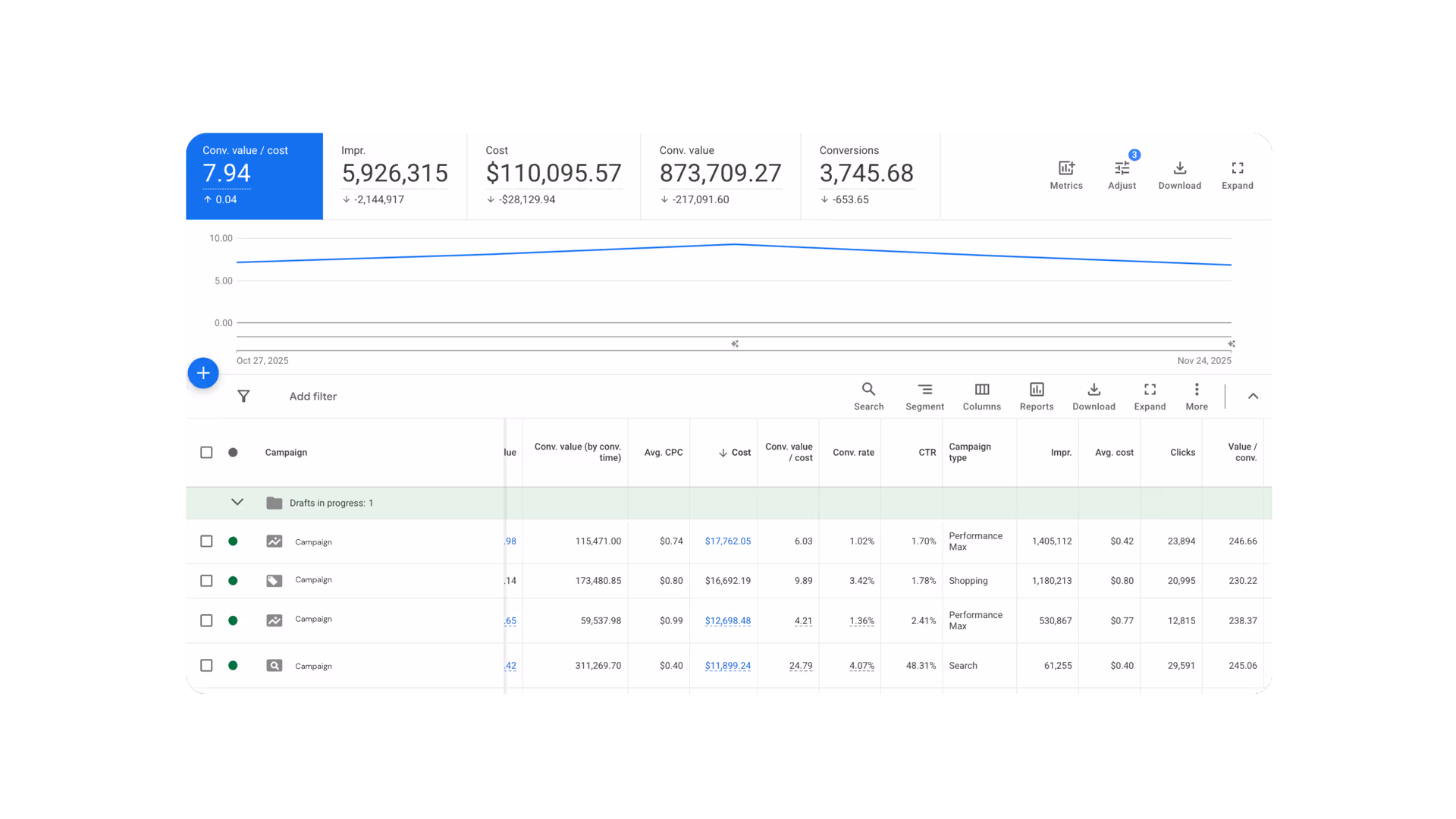Open the $17,762.05 cost link

click(x=727, y=541)
